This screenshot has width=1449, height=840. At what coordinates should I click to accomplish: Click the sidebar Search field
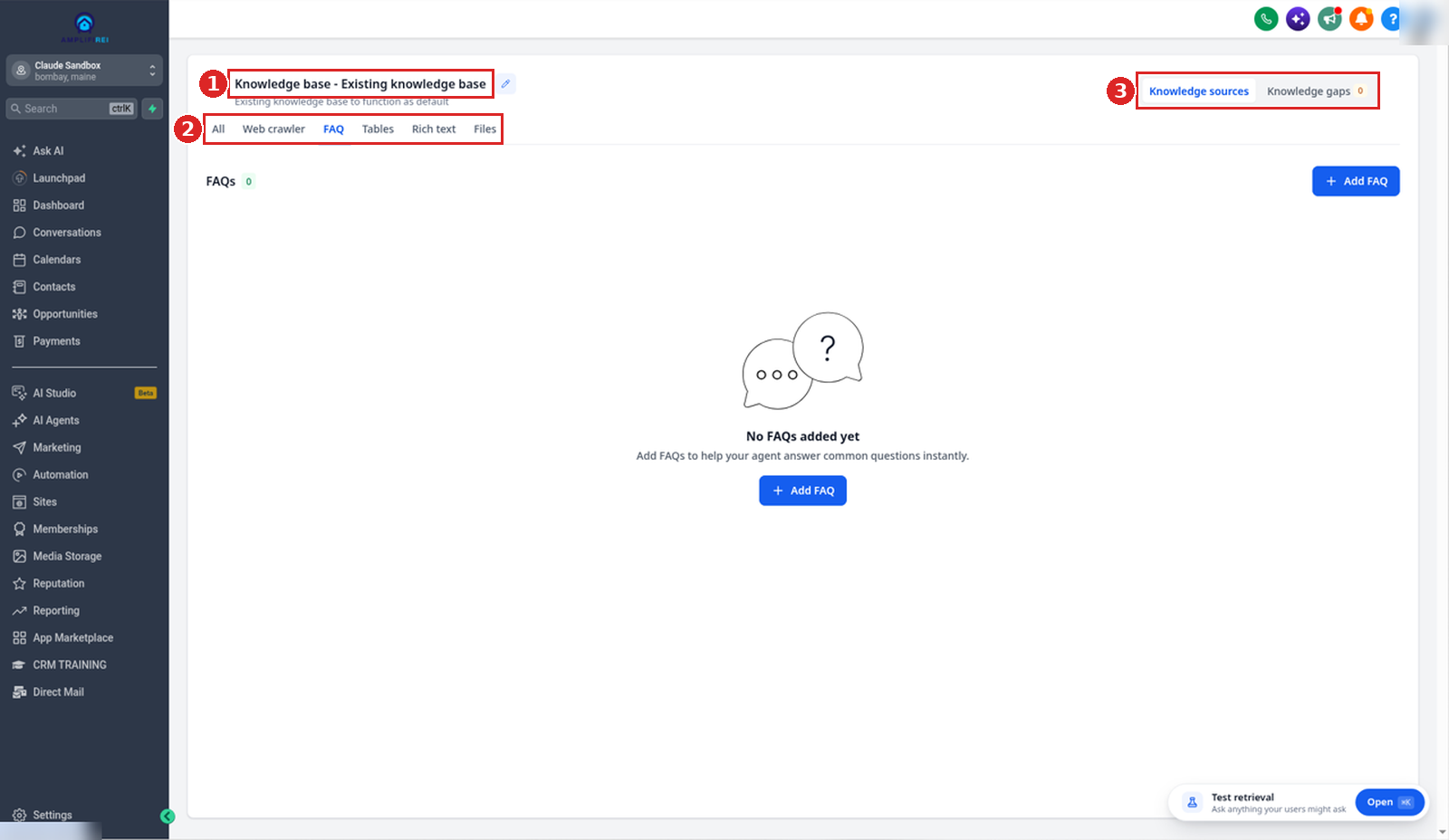click(x=72, y=109)
